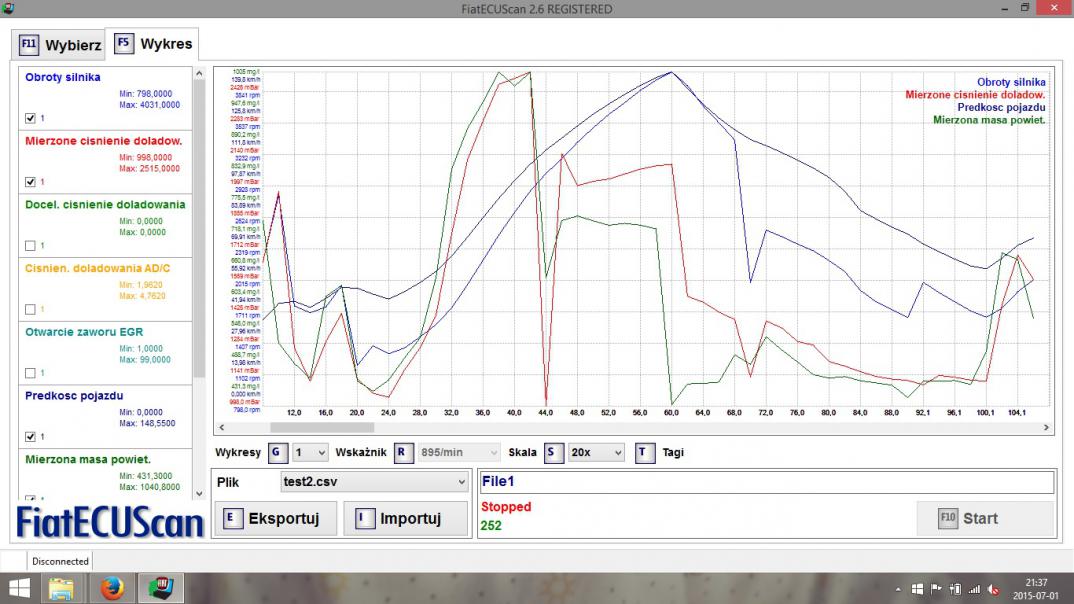Uncheck the Mierzone cisnienie doladow. checkbox

pyautogui.click(x=30, y=181)
